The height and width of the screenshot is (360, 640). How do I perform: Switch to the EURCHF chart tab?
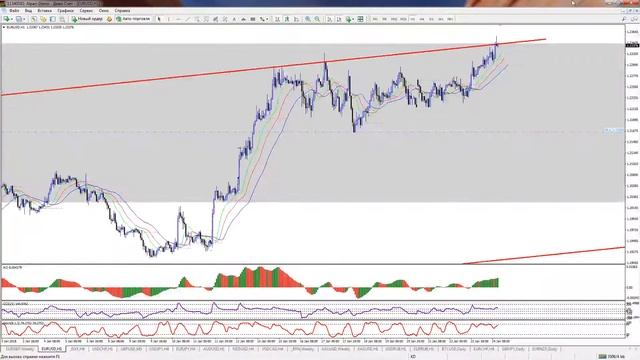coord(484,349)
